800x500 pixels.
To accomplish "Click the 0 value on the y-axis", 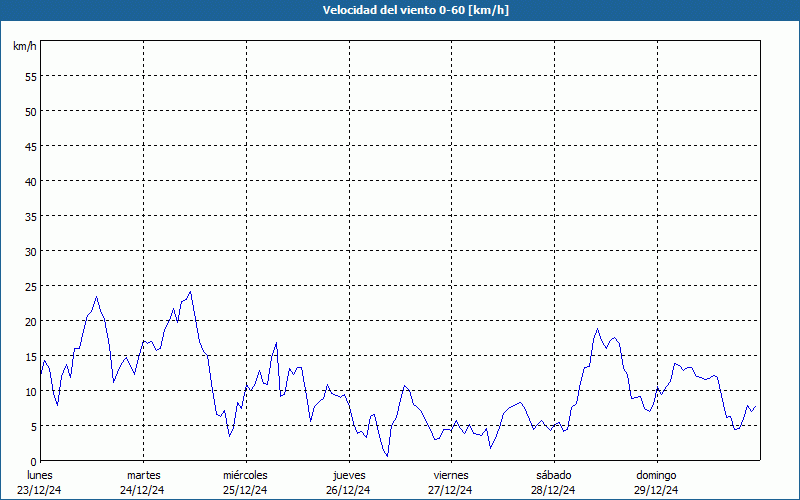I will point(34,463).
